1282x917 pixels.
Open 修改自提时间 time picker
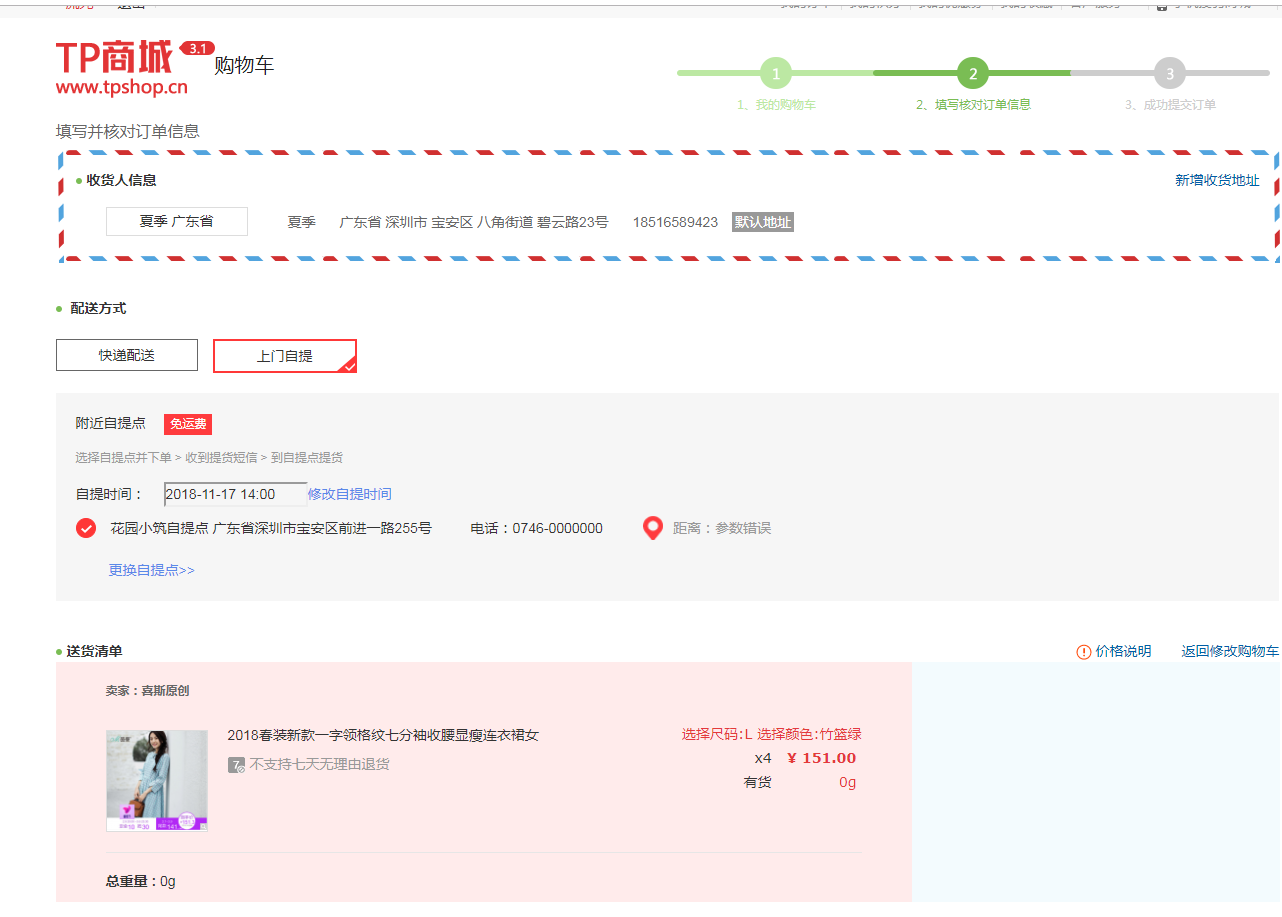point(350,494)
